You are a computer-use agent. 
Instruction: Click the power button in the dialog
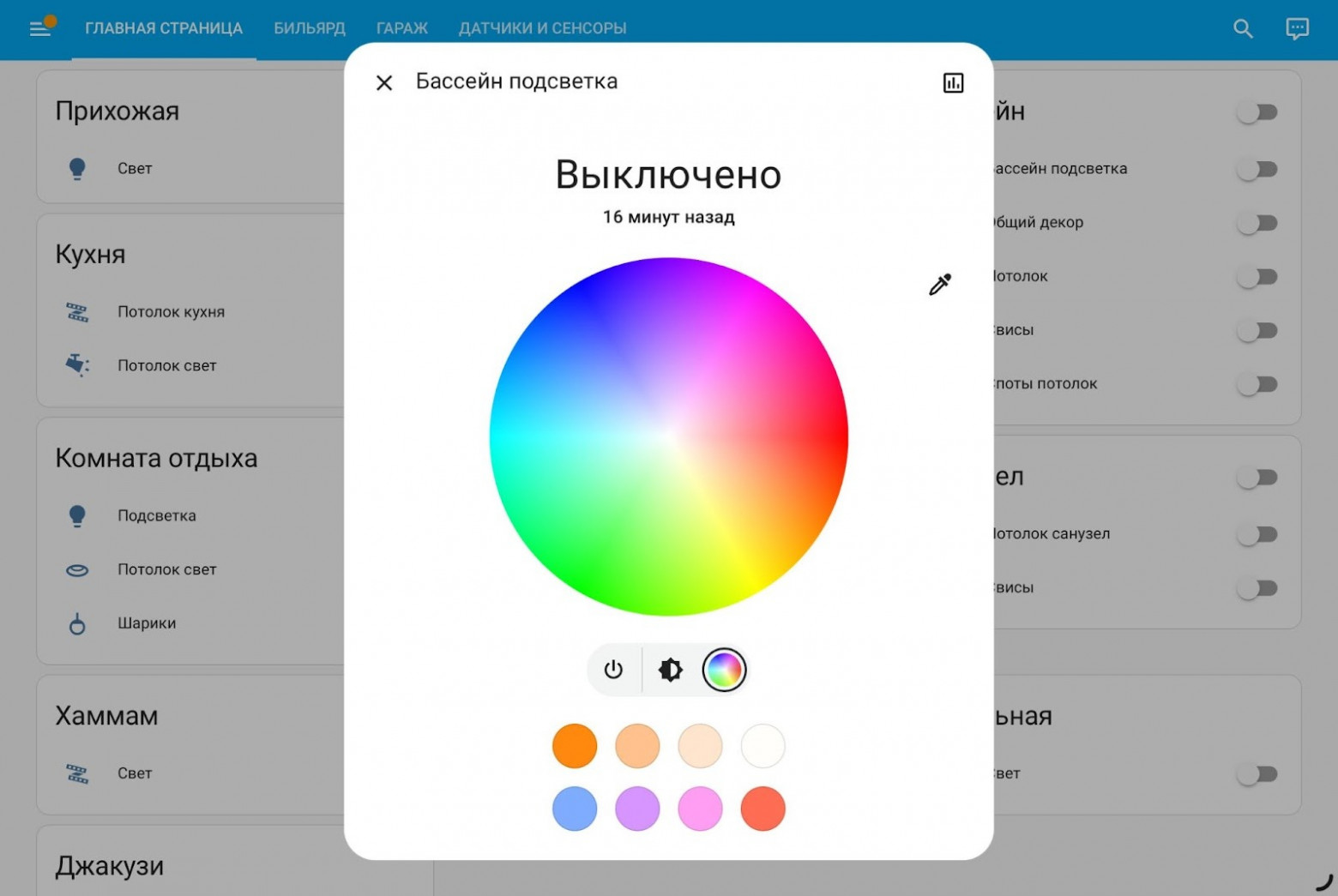[613, 670]
